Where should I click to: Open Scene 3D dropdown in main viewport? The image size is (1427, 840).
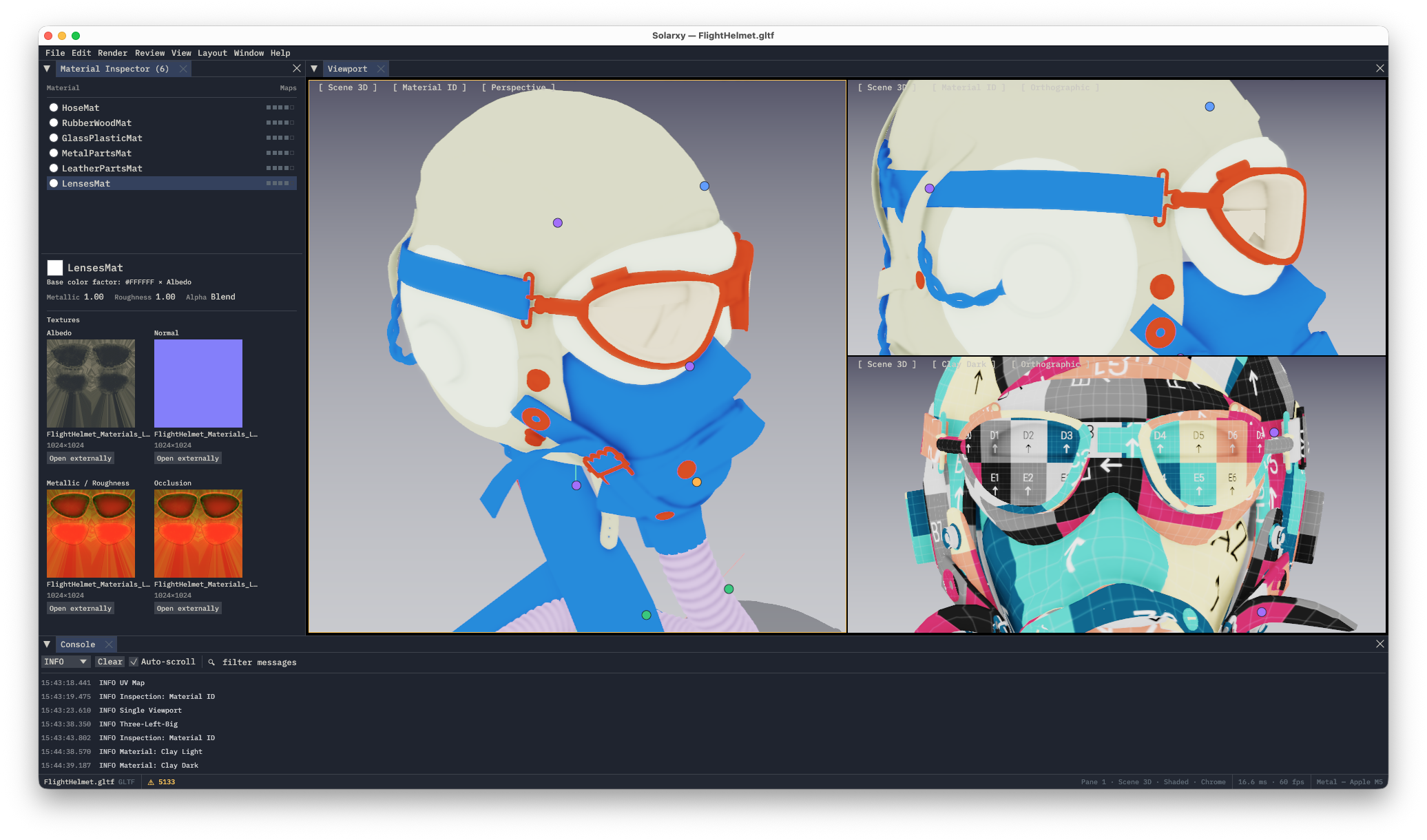tap(348, 87)
